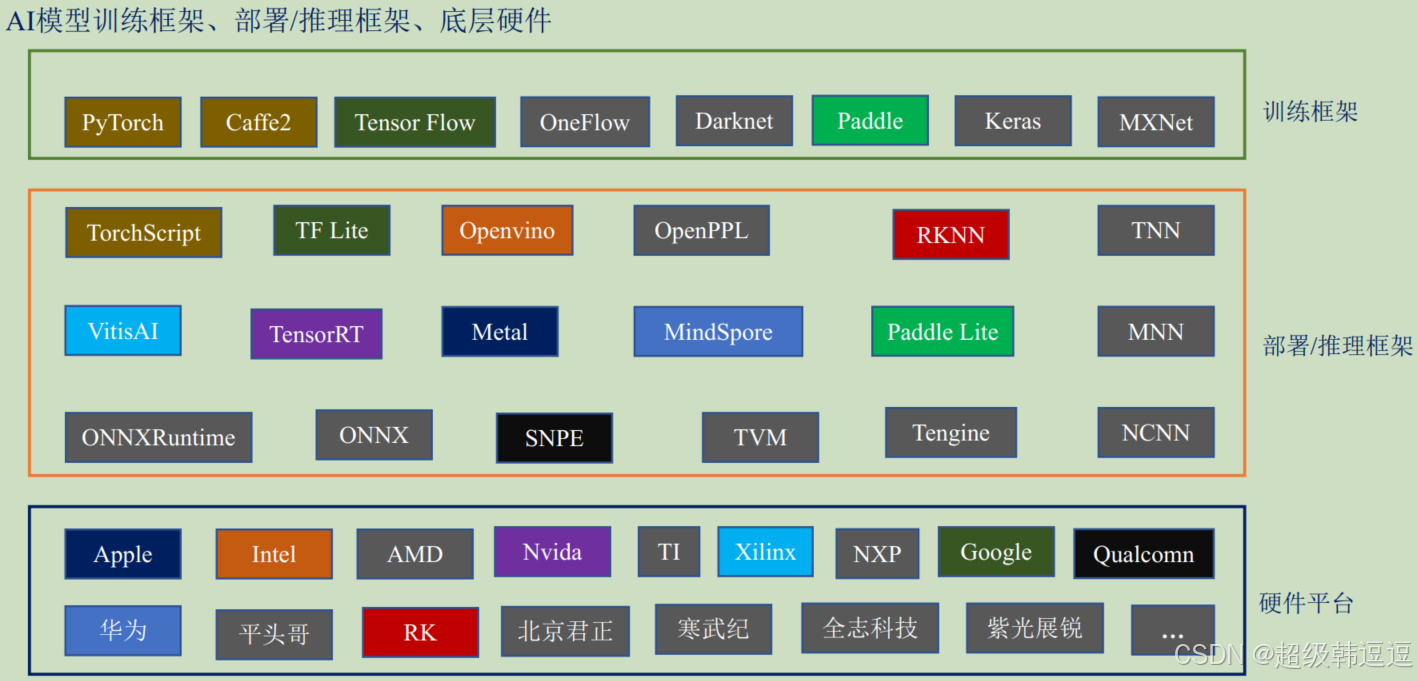The image size is (1418, 681).
Task: Select the Xilinx box
Action: pos(766,551)
